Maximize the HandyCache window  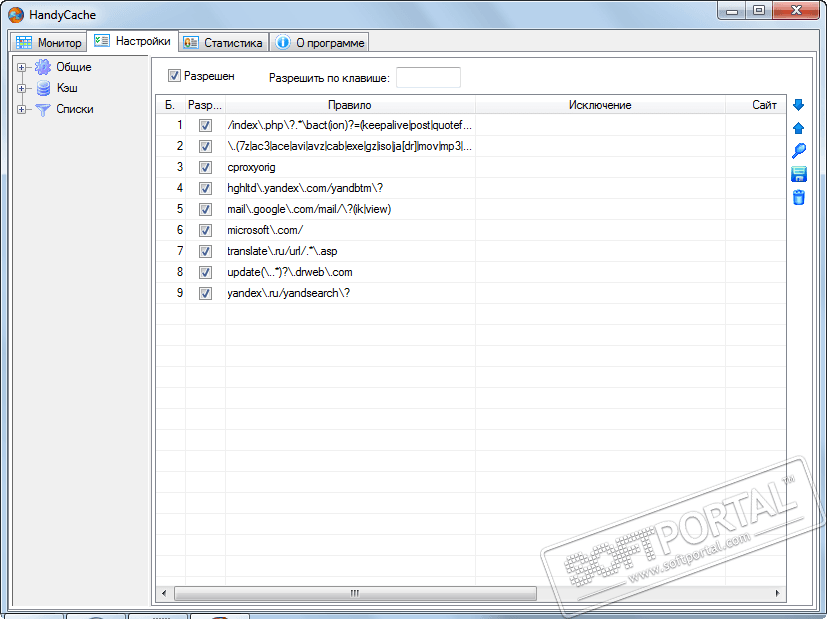pos(759,11)
